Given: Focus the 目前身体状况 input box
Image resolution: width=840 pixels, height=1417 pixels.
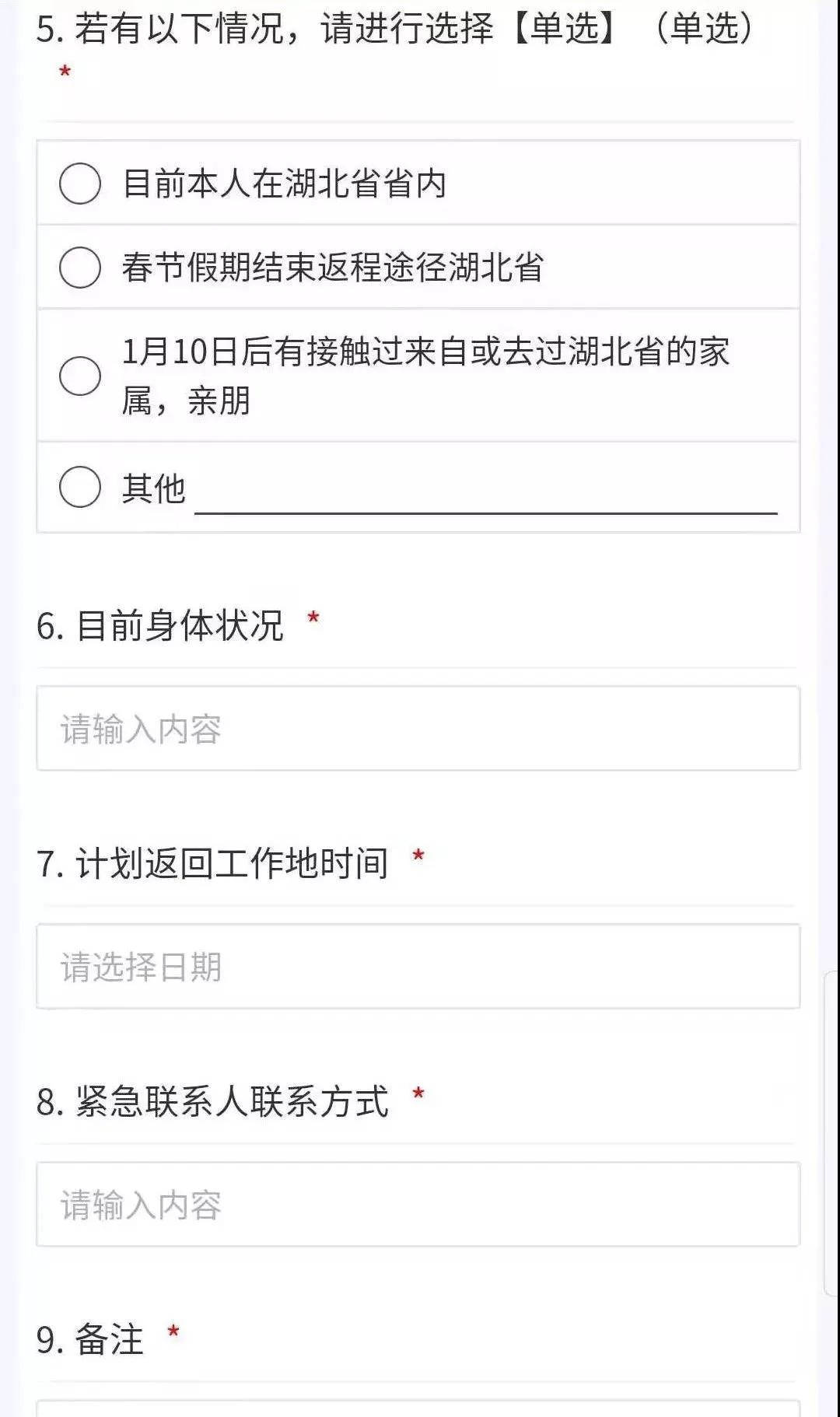Looking at the screenshot, I should tap(418, 729).
